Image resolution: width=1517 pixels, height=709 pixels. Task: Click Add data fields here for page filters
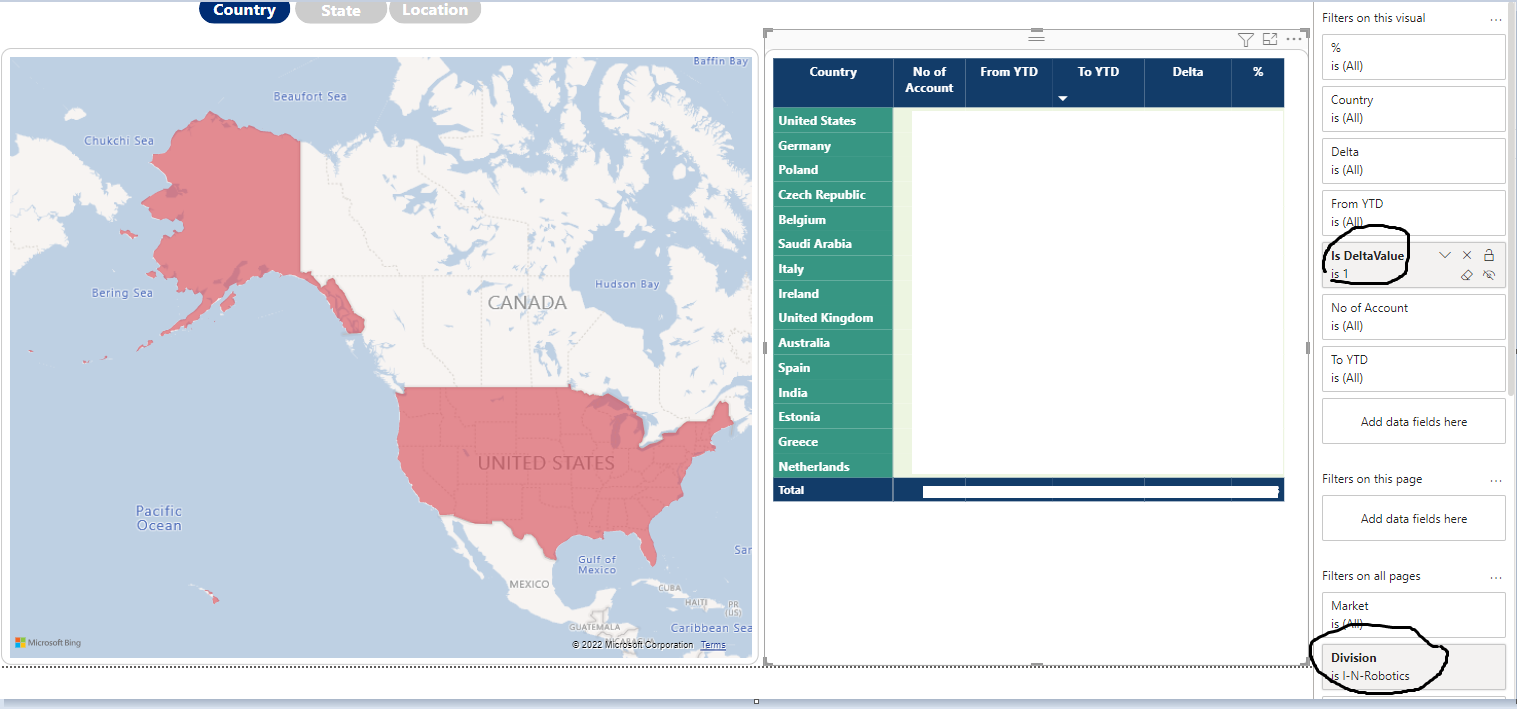1413,519
